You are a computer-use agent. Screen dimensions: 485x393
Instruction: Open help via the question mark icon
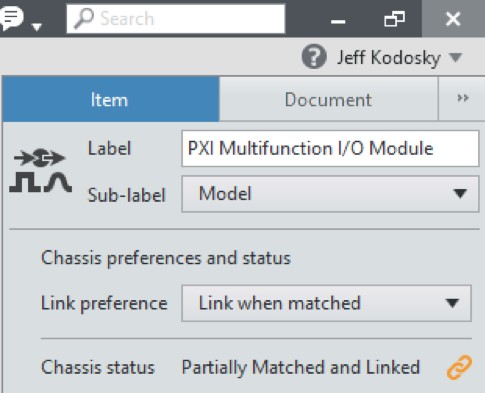click(x=314, y=57)
